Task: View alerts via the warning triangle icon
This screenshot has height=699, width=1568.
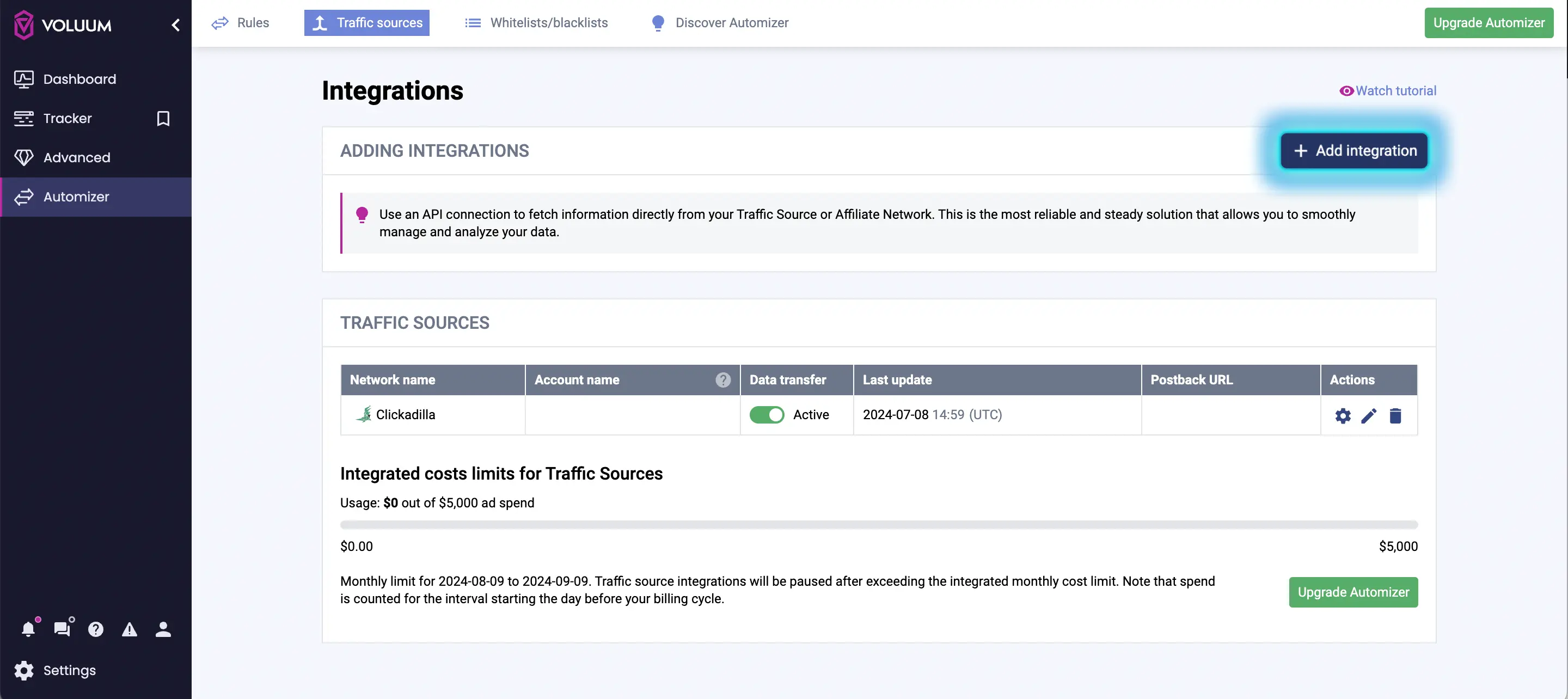Action: 129,629
